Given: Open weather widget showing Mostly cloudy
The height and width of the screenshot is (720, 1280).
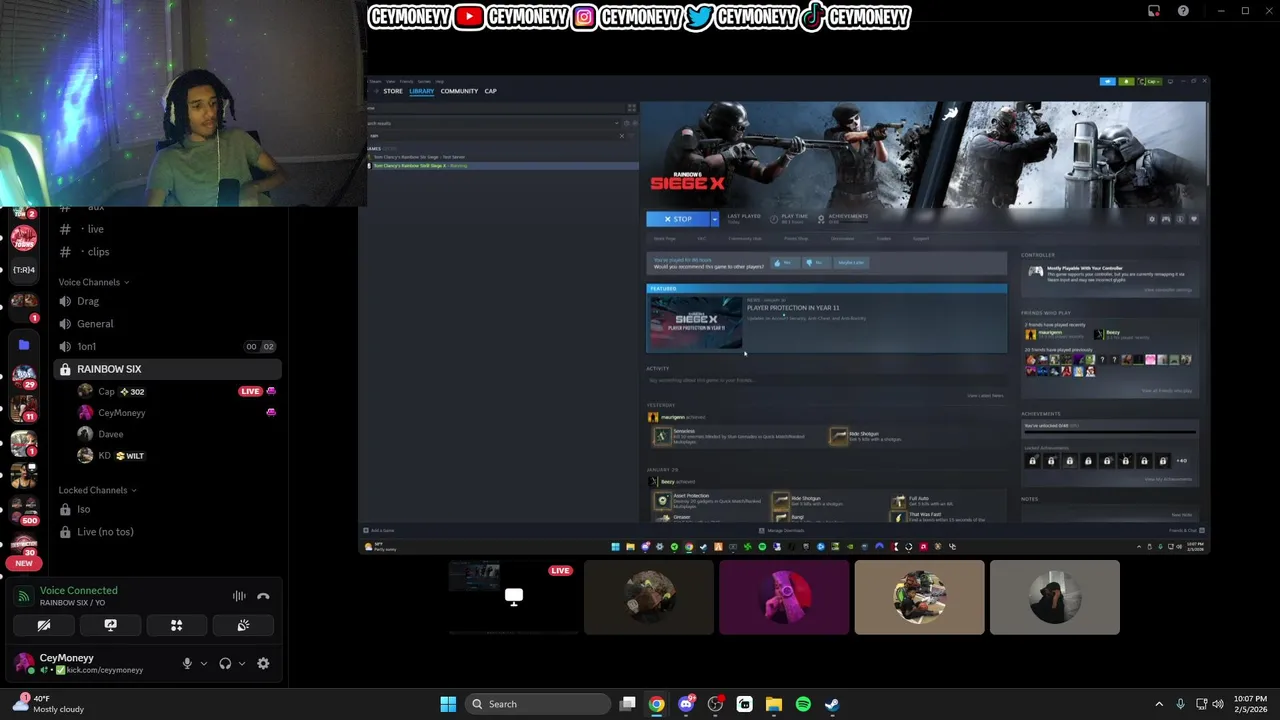Looking at the screenshot, I should (x=49, y=704).
